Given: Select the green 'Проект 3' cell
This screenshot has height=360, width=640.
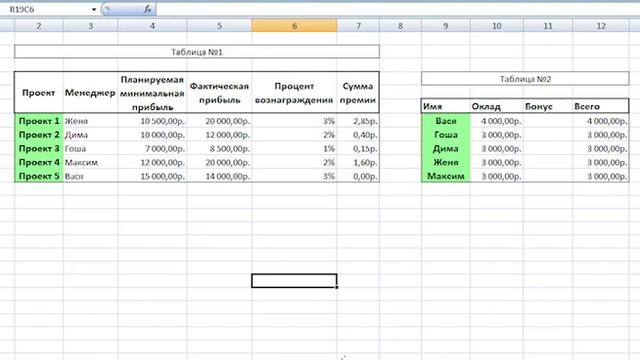Looking at the screenshot, I should click(x=39, y=149).
